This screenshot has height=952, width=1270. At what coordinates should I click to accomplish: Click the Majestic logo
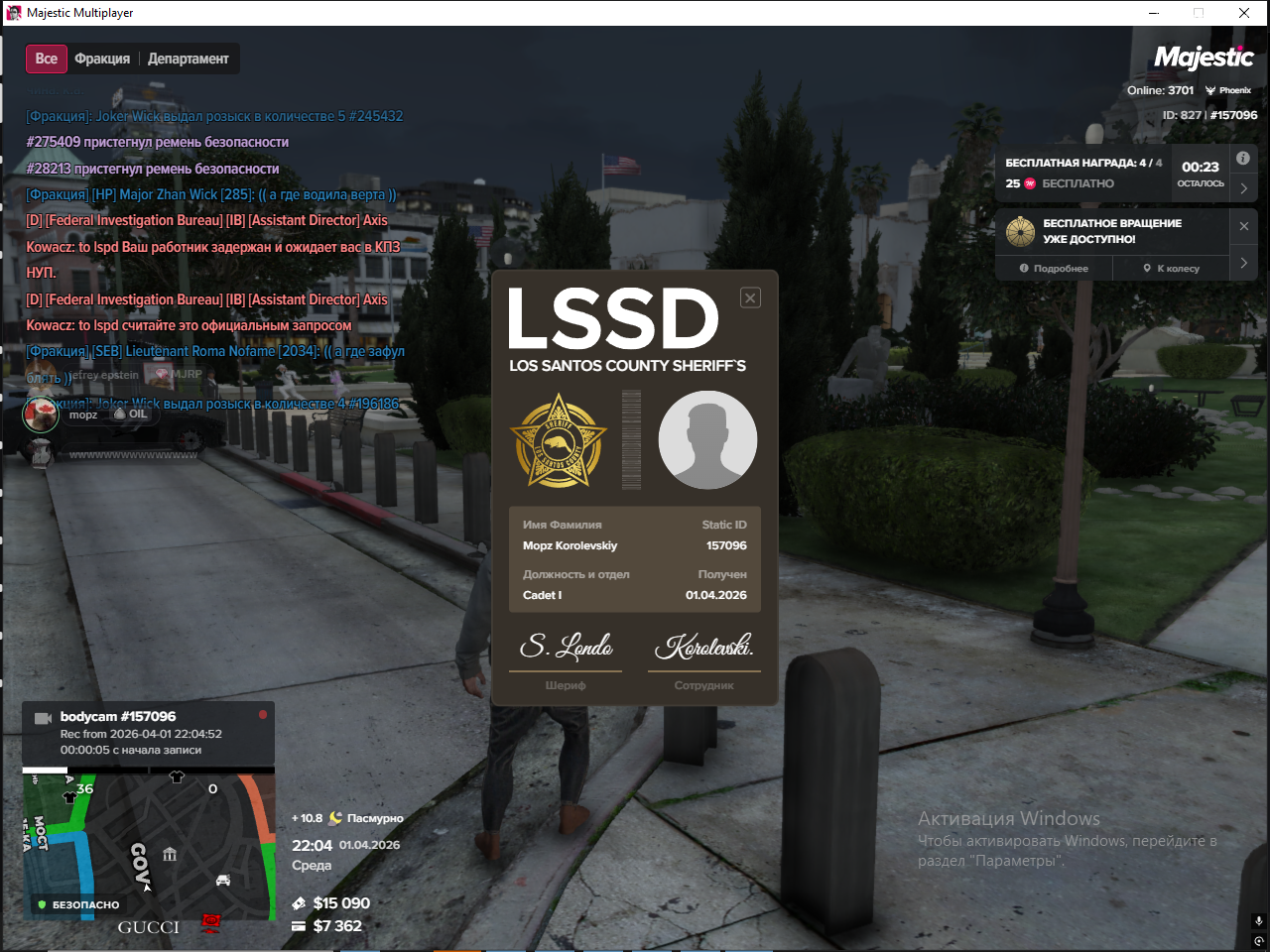(x=1204, y=58)
